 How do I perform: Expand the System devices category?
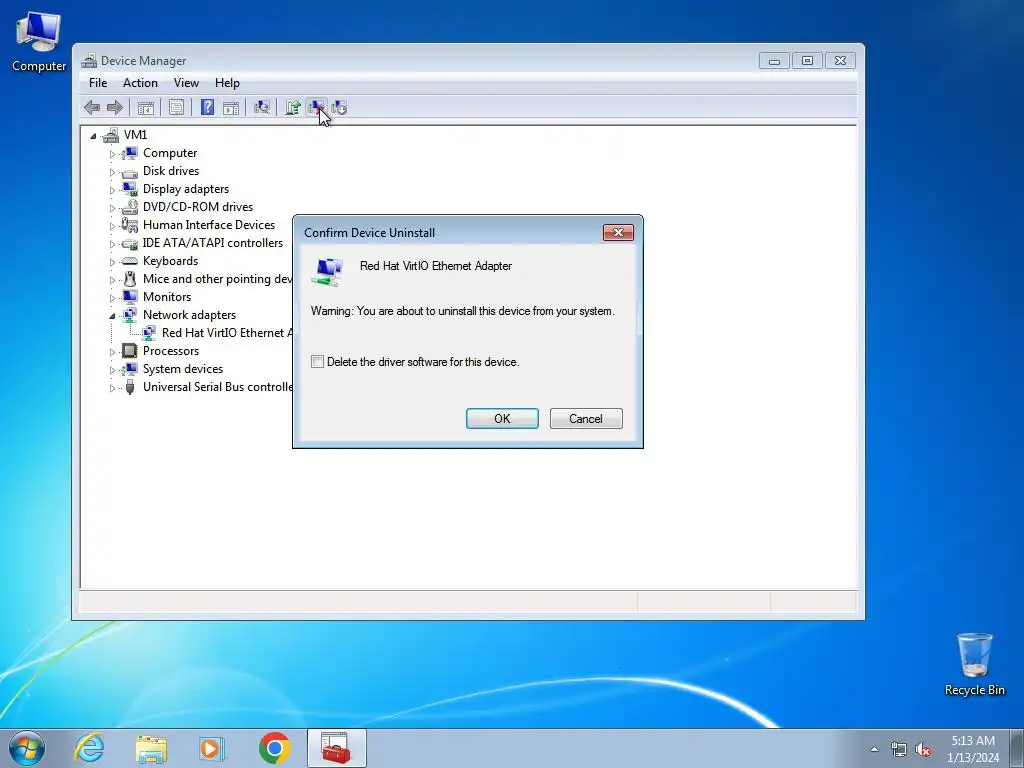(112, 370)
